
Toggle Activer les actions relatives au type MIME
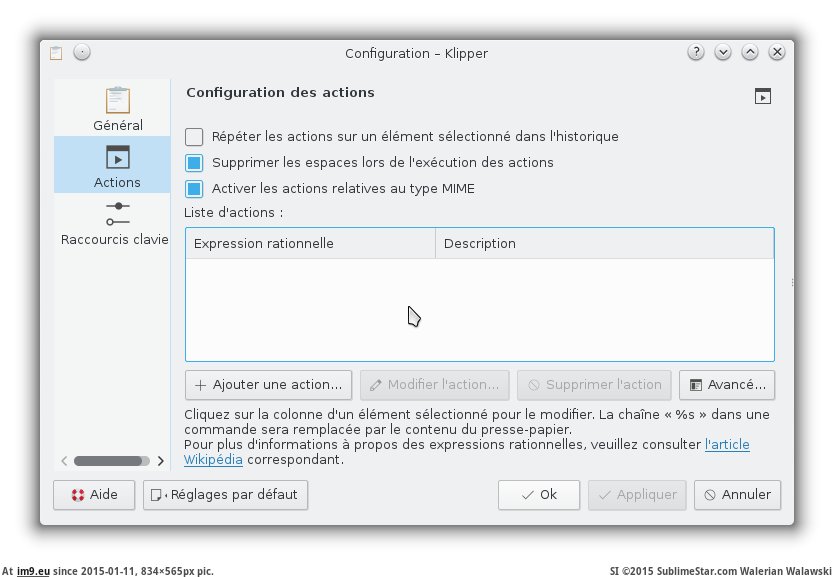coord(194,189)
